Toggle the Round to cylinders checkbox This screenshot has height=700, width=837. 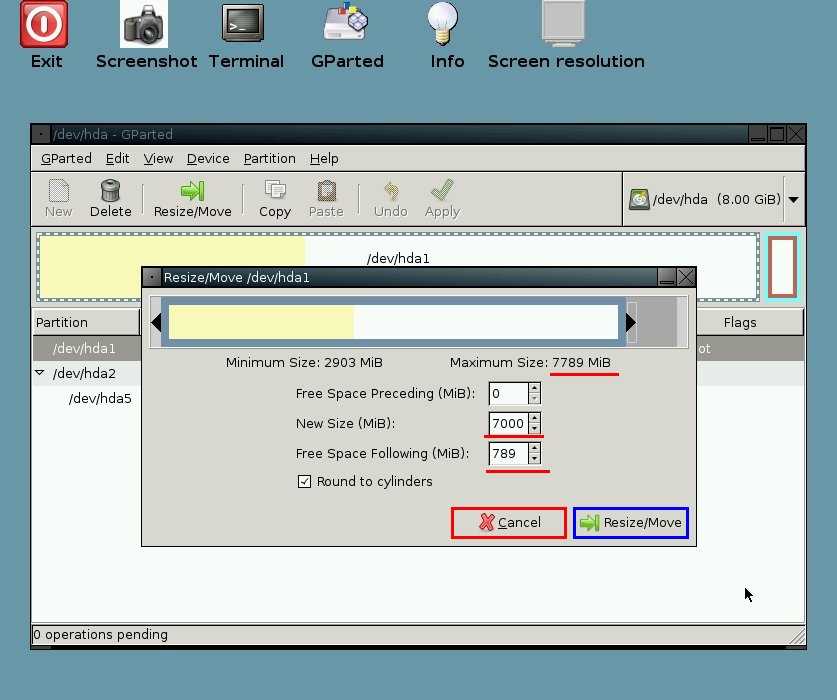304,482
